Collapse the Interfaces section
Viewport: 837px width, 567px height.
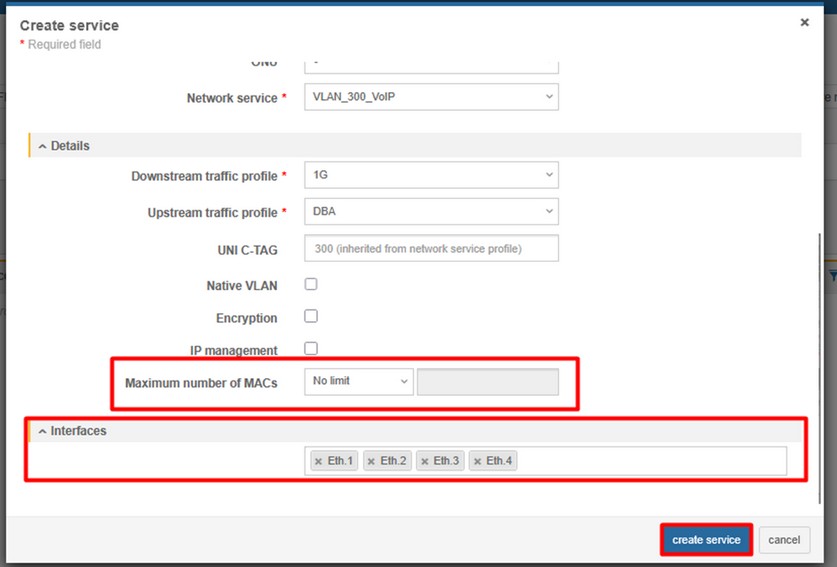click(x=43, y=431)
